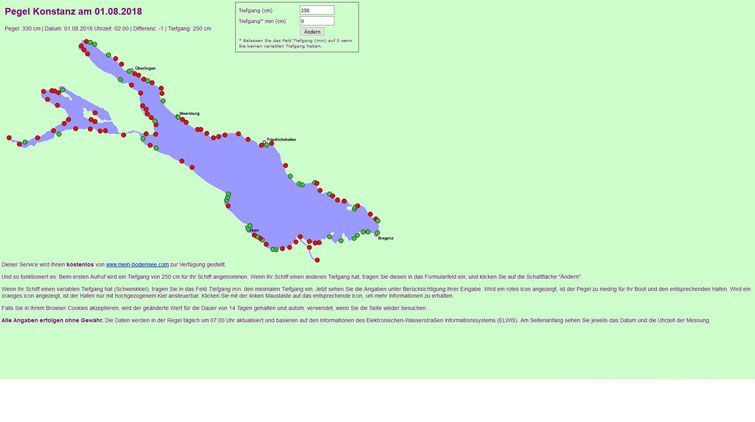Click the Friedrichshafen town label
The image size is (755, 422).
point(281,140)
